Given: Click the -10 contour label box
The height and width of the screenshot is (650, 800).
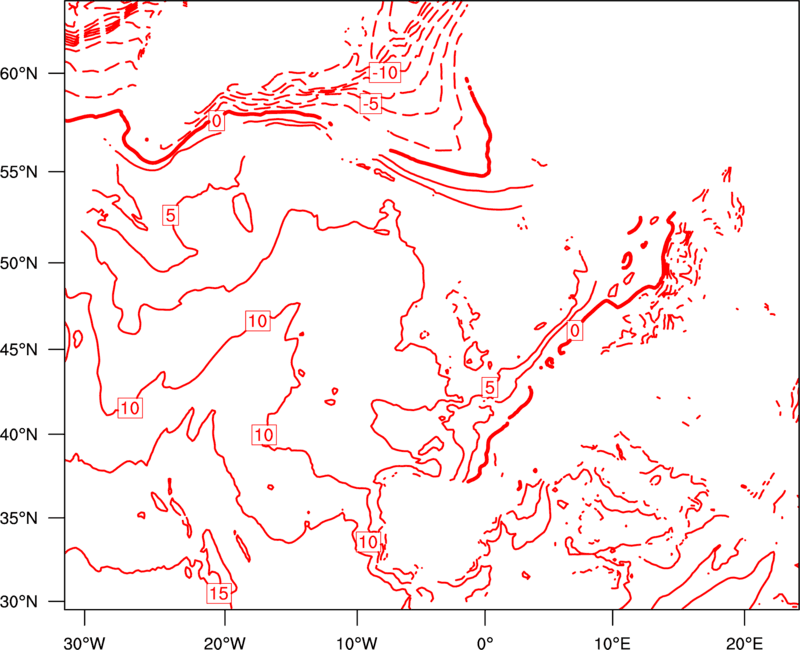Looking at the screenshot, I should [x=385, y=73].
